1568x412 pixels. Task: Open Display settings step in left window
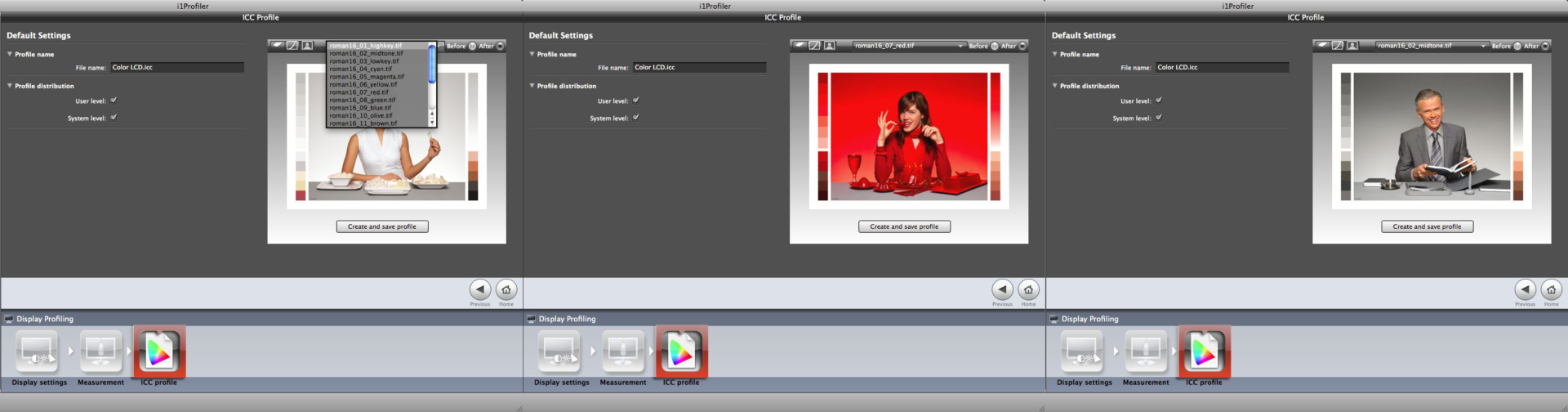click(x=38, y=352)
